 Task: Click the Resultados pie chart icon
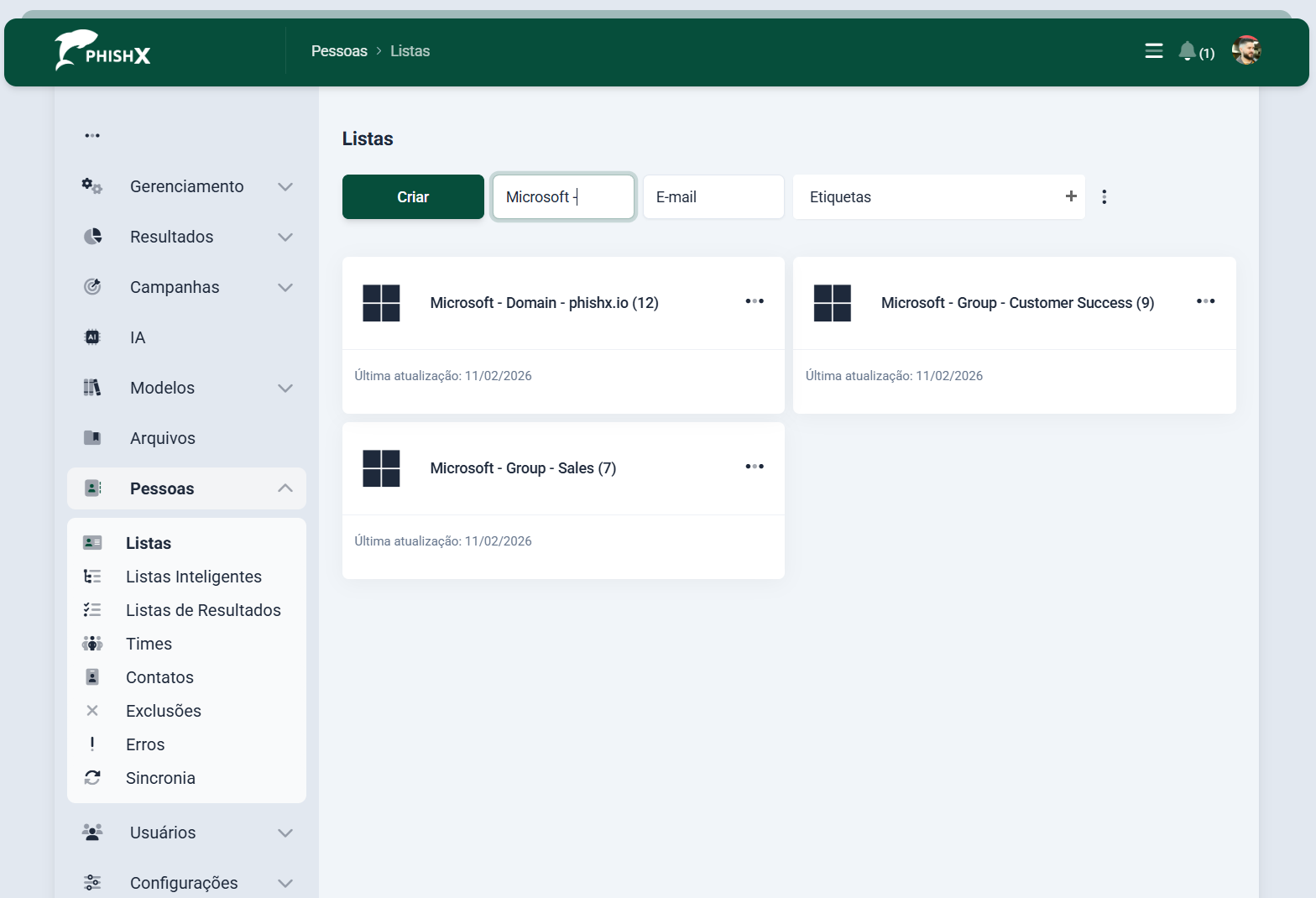92,237
